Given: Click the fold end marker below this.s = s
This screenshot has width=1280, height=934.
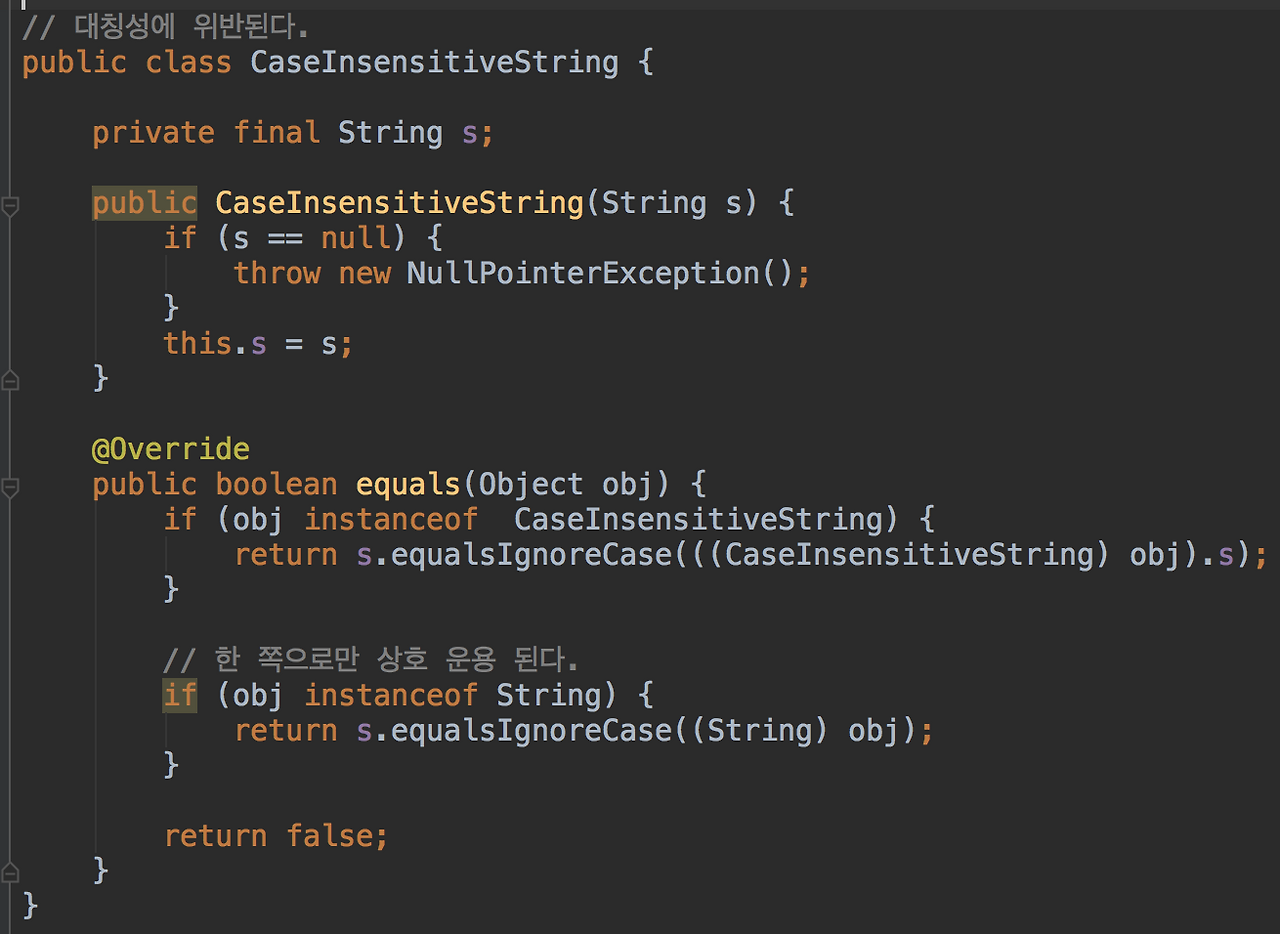Looking at the screenshot, I should (x=10, y=381).
